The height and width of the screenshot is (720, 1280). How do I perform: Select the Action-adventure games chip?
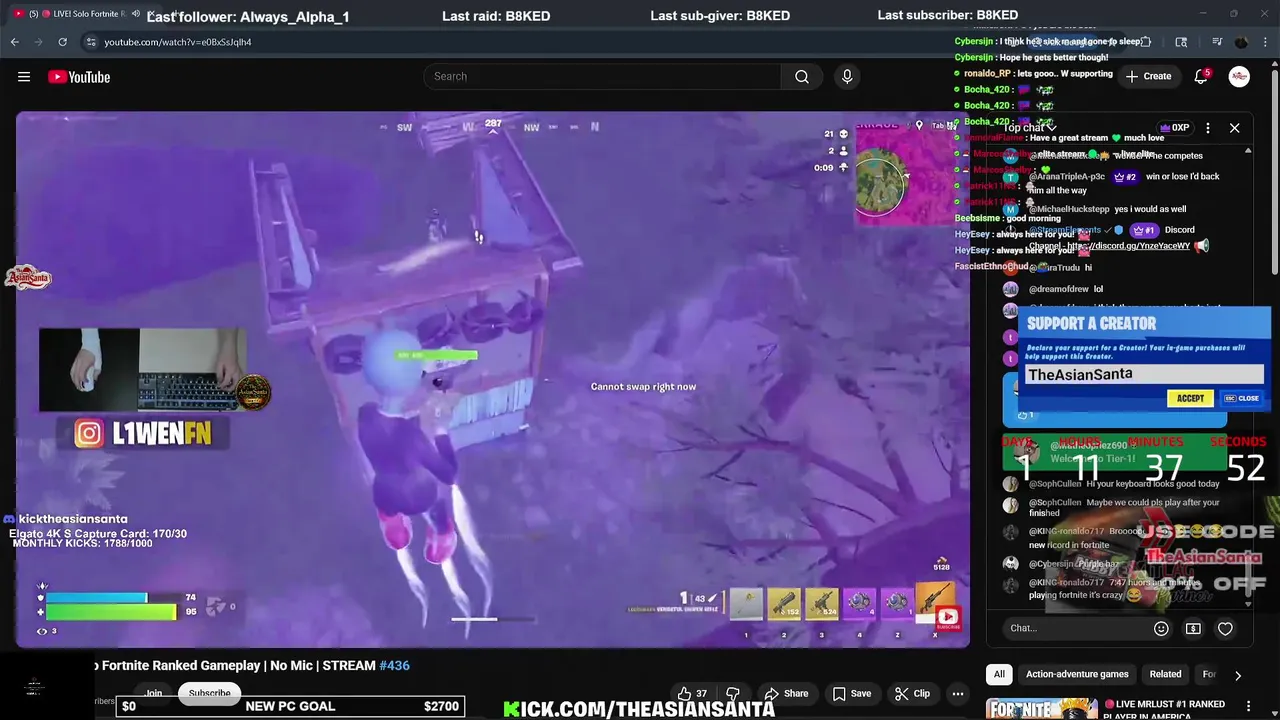click(x=1077, y=674)
